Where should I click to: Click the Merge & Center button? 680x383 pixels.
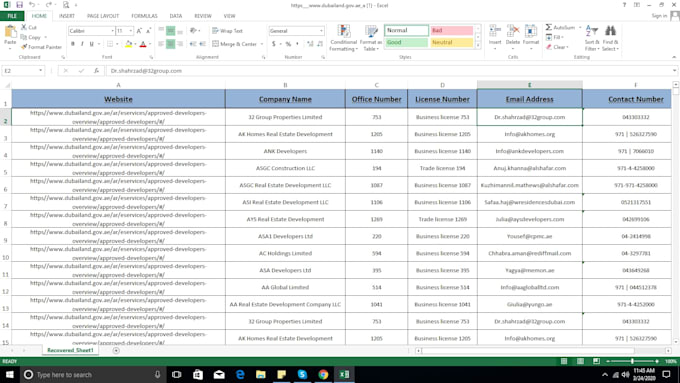click(x=235, y=44)
